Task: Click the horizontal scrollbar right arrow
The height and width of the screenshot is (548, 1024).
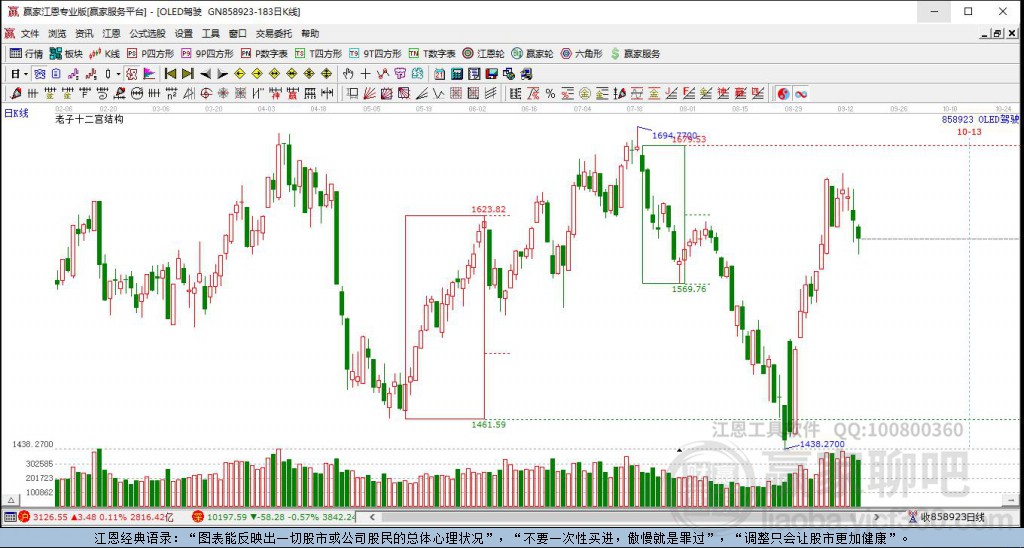Action: click(877, 517)
